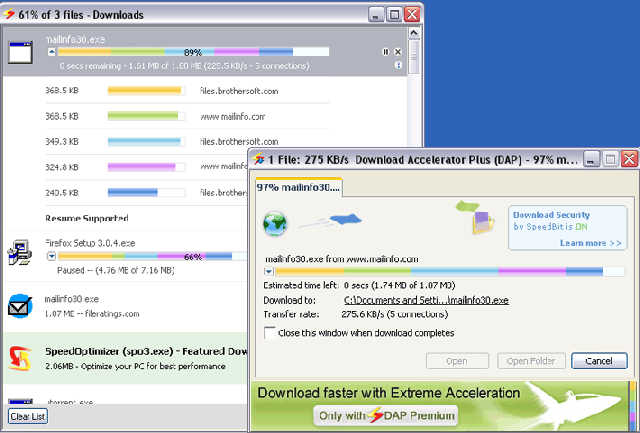Click the mailinfo30 envelope icon
The height and width of the screenshot is (433, 640).
tap(20, 306)
